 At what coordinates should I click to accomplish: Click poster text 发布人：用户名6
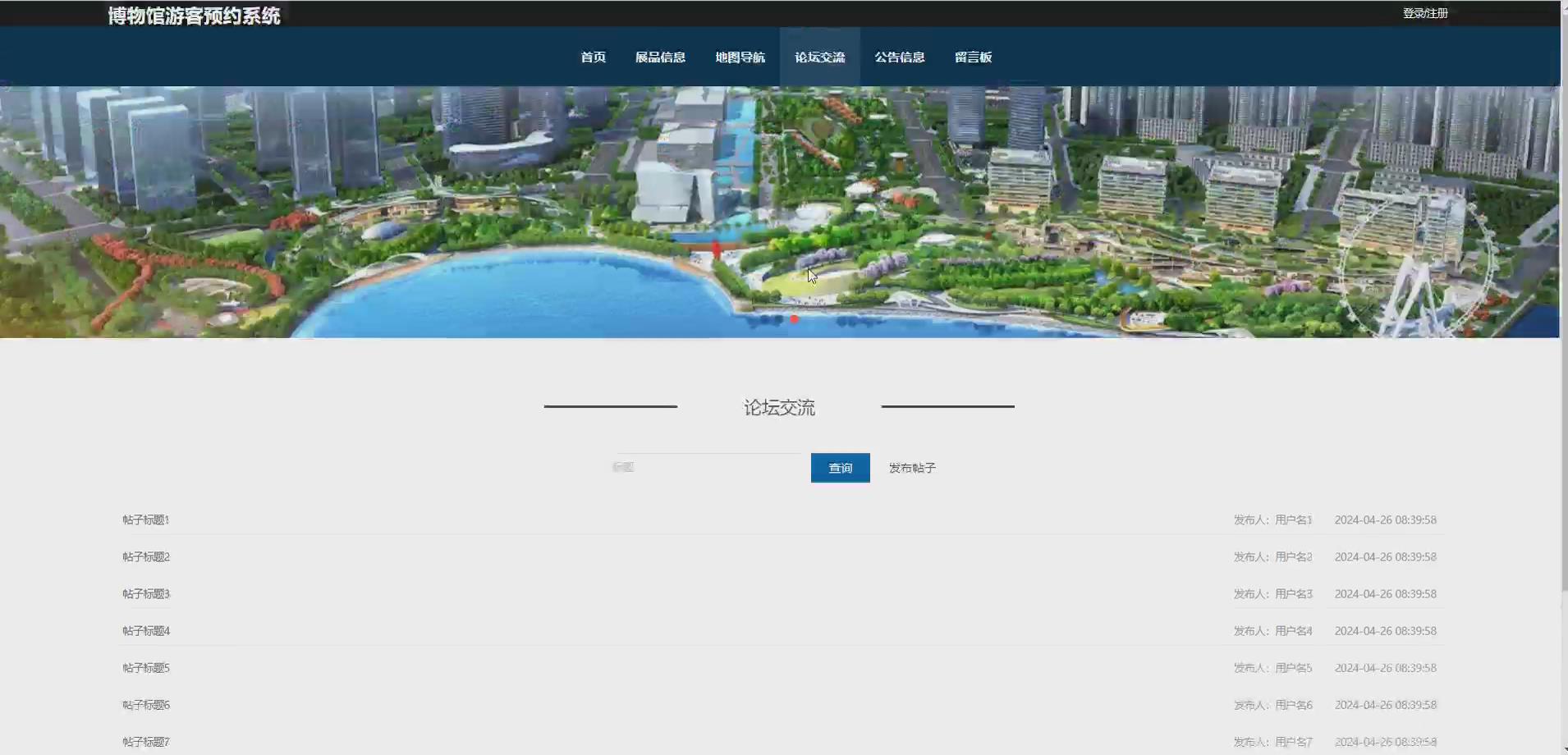(x=1272, y=704)
